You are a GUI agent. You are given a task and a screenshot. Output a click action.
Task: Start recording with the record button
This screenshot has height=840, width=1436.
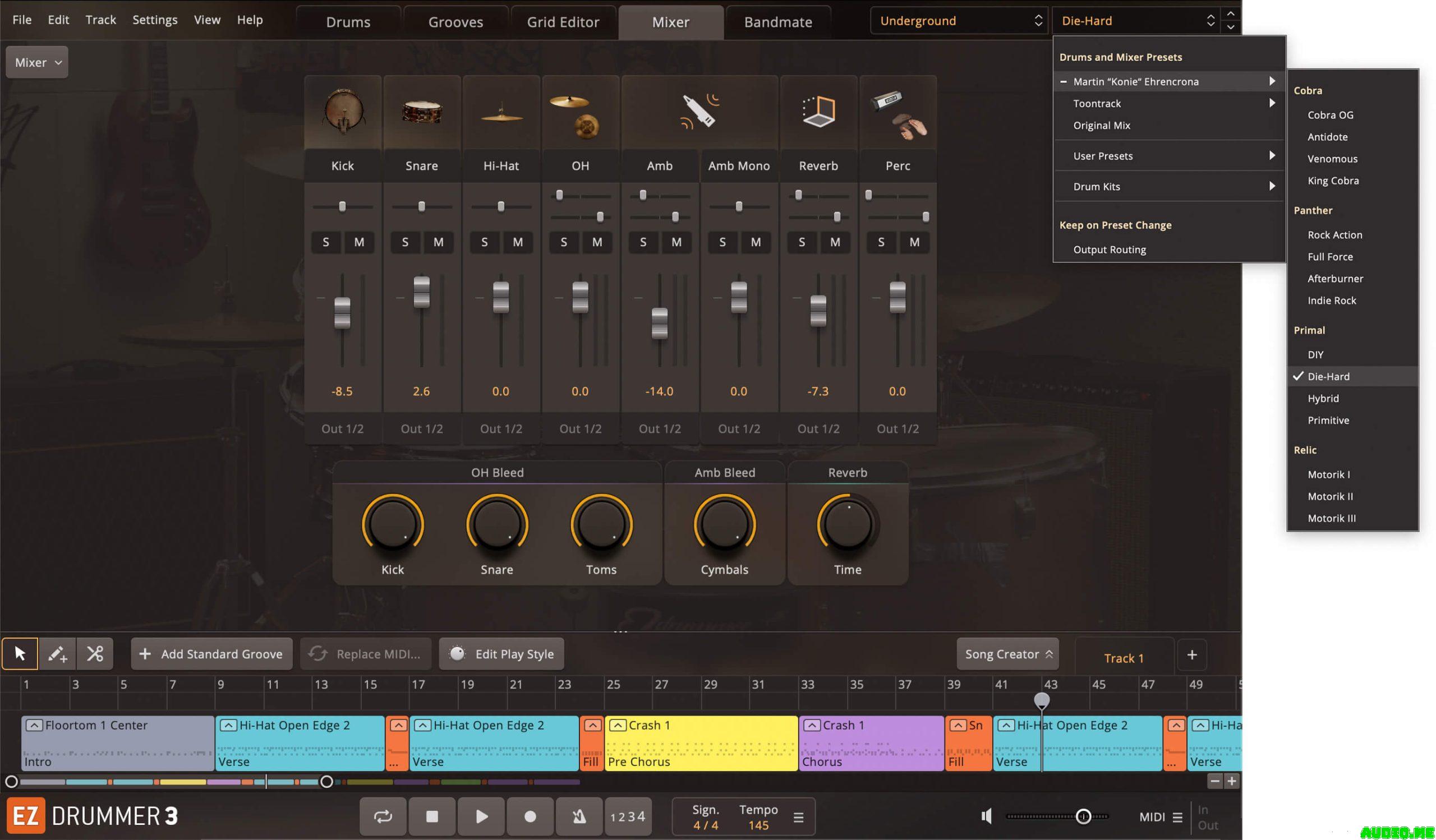tap(530, 816)
